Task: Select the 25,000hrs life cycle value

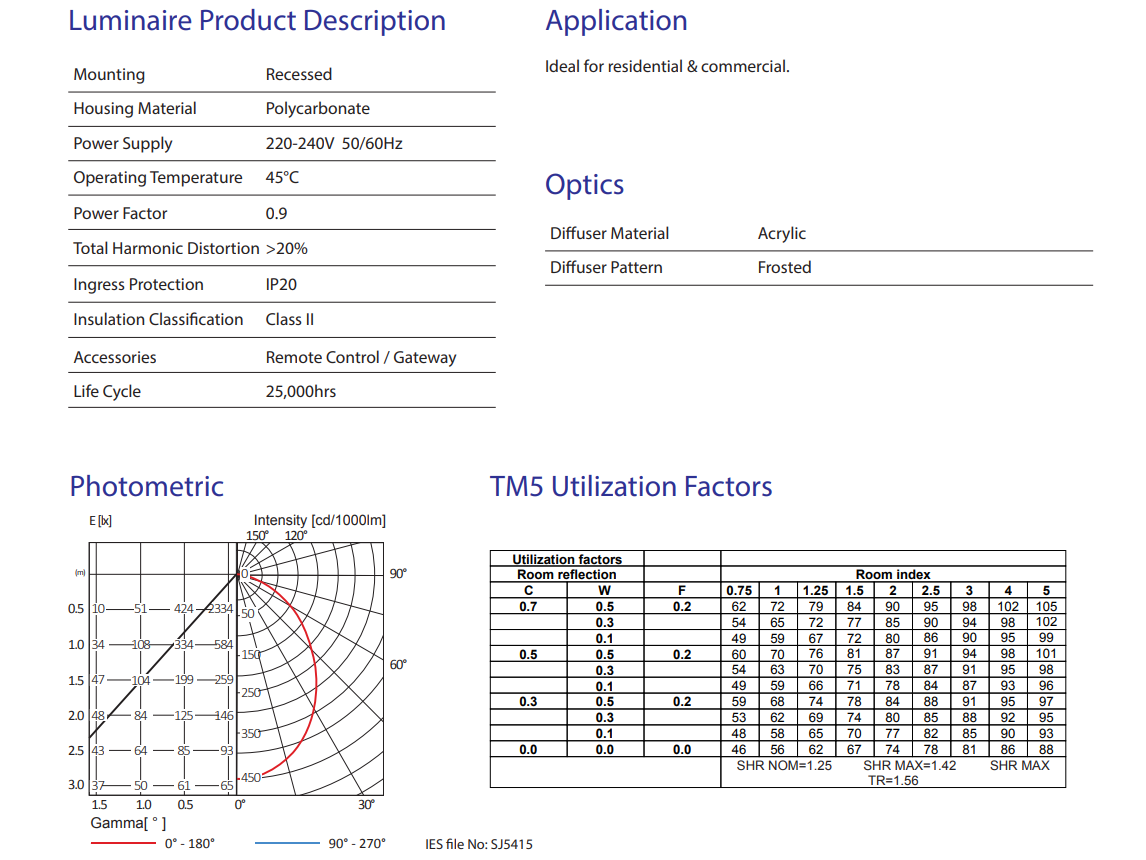Action: [x=301, y=392]
